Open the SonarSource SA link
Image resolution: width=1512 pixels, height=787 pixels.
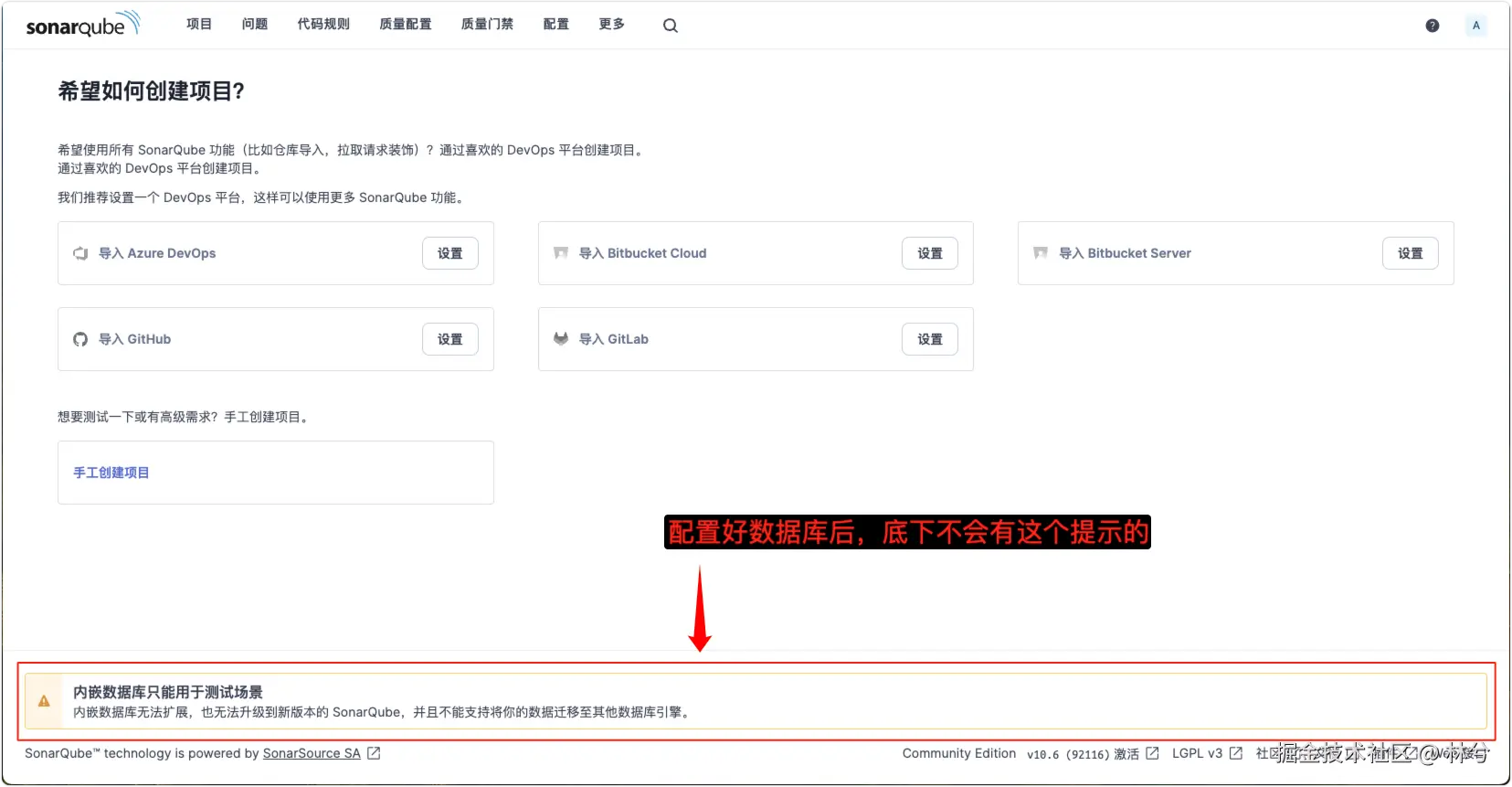312,753
